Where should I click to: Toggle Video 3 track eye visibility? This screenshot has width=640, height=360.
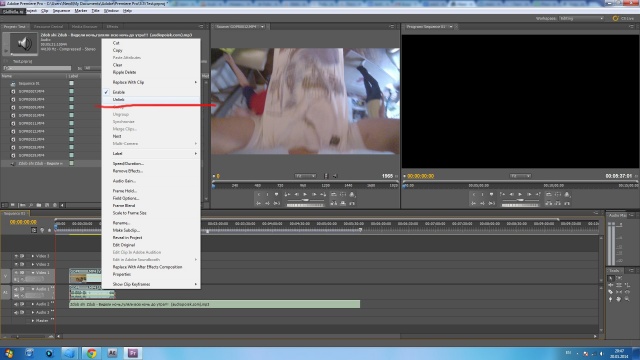(16, 256)
